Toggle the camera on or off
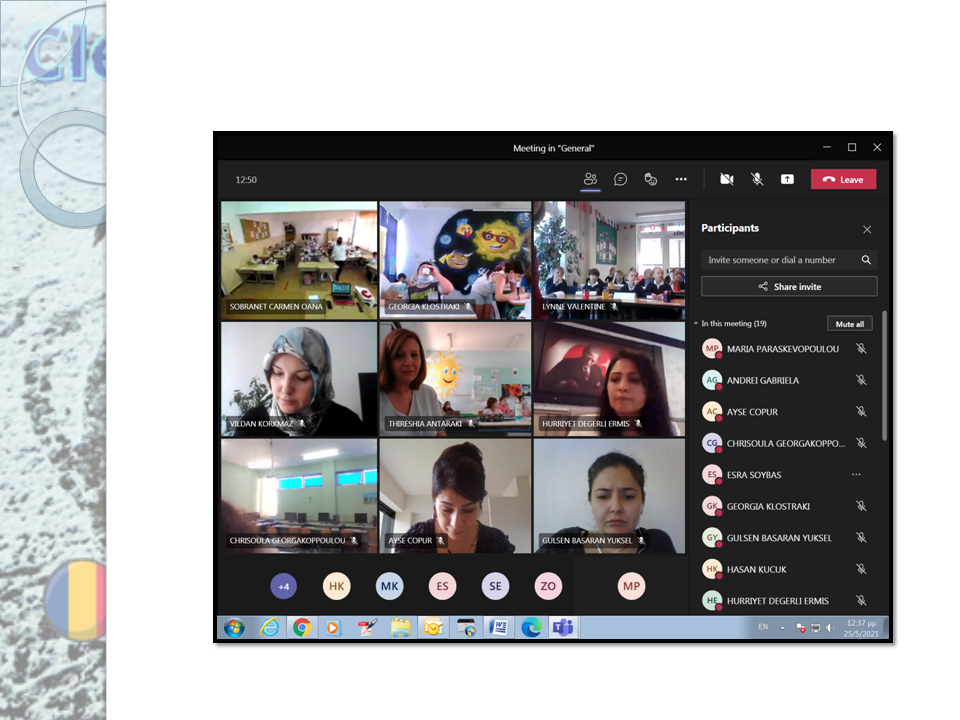Screen dimensions: 960x720 click(x=727, y=179)
